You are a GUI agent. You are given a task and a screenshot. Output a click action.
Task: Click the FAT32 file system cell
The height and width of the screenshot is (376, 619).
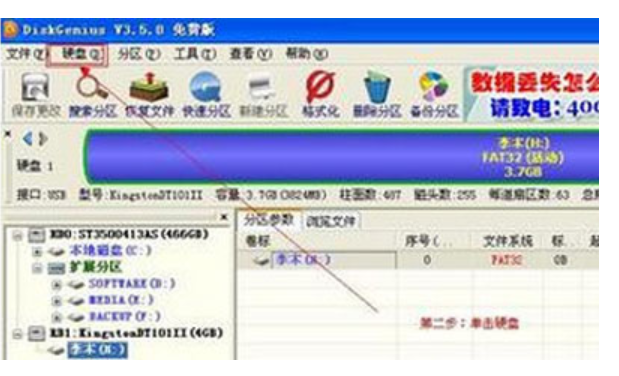click(x=507, y=260)
